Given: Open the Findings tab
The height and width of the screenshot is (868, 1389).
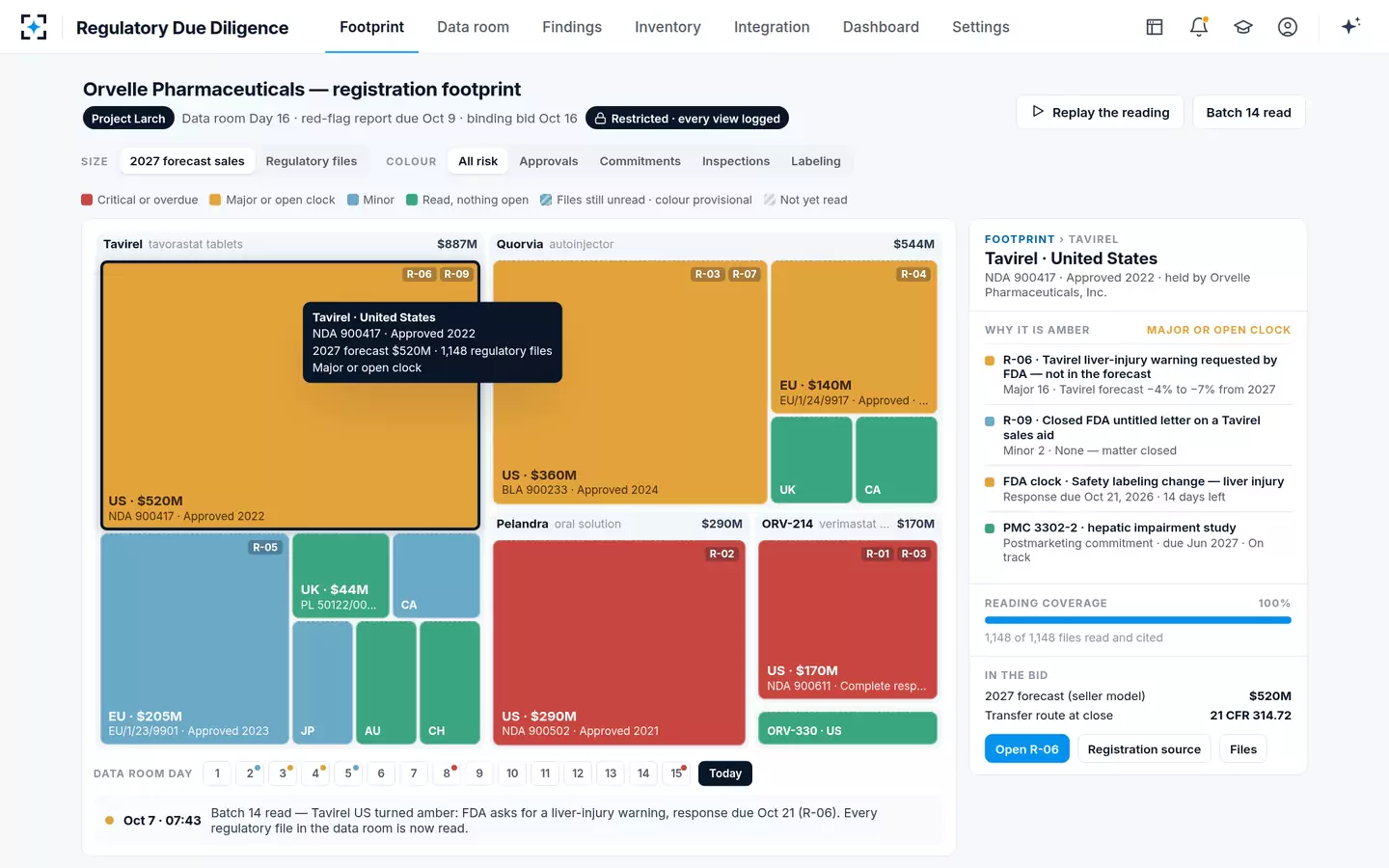Looking at the screenshot, I should click(x=572, y=27).
